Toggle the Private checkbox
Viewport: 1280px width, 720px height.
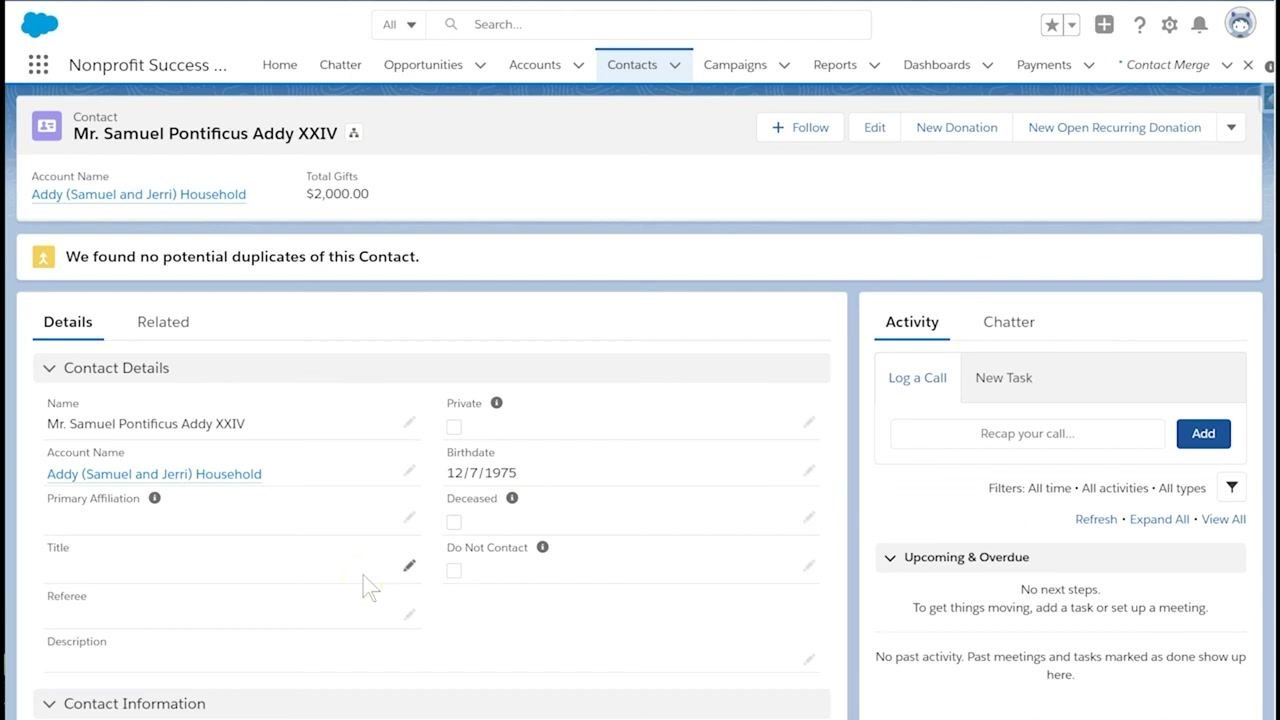[x=454, y=427]
